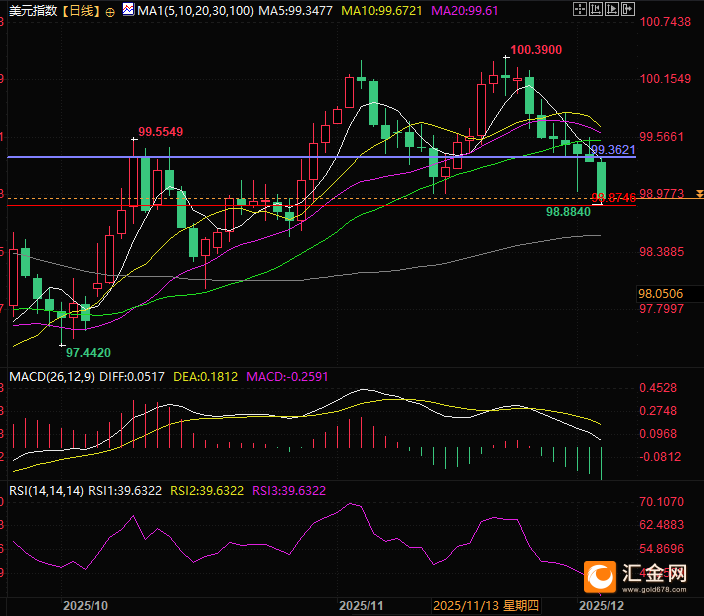Click the 98.8840 low price label
The image size is (704, 616).
point(567,212)
